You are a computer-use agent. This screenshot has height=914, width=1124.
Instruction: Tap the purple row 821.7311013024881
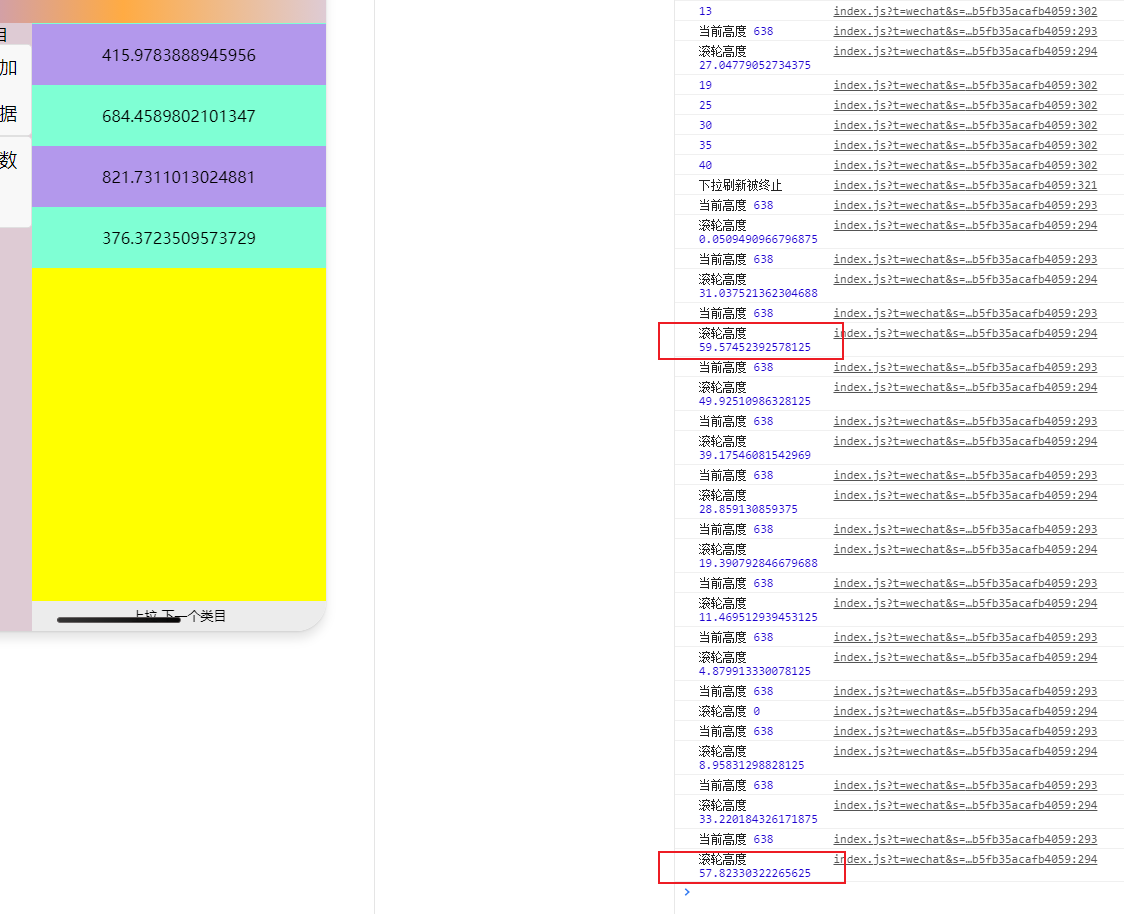click(x=178, y=177)
